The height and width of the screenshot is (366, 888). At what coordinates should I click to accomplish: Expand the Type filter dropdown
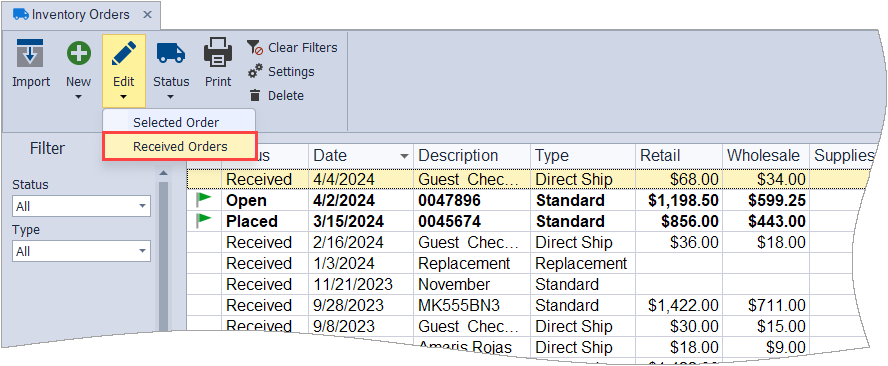[142, 252]
